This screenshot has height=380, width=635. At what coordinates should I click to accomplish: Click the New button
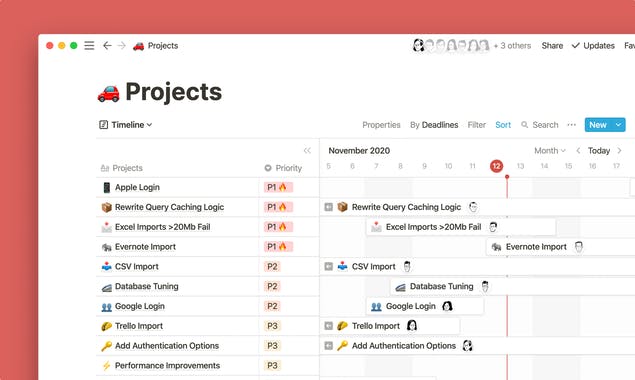598,125
